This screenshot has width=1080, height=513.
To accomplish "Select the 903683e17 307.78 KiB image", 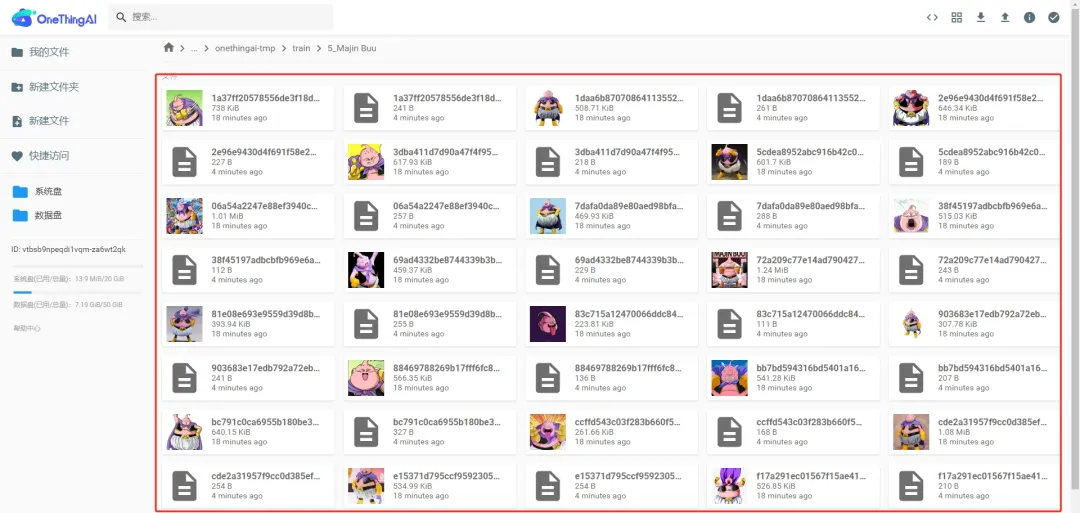I will (911, 324).
